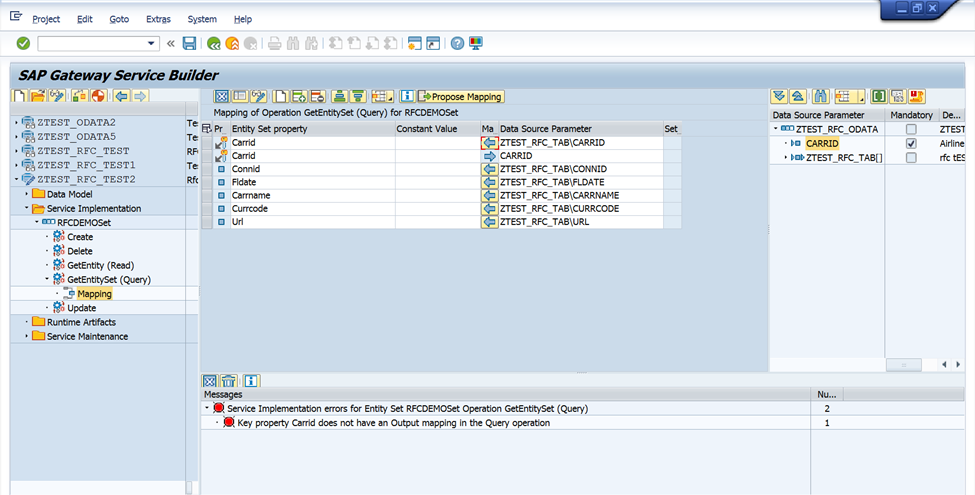The height and width of the screenshot is (495, 975).
Task: Select the Mapping node in project tree
Action: click(95, 294)
